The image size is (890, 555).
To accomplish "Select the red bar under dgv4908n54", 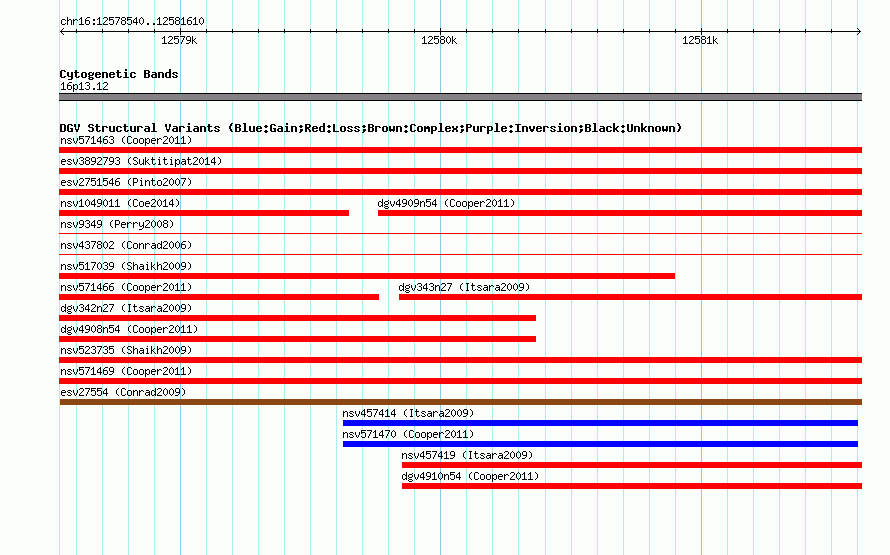I will (297, 339).
